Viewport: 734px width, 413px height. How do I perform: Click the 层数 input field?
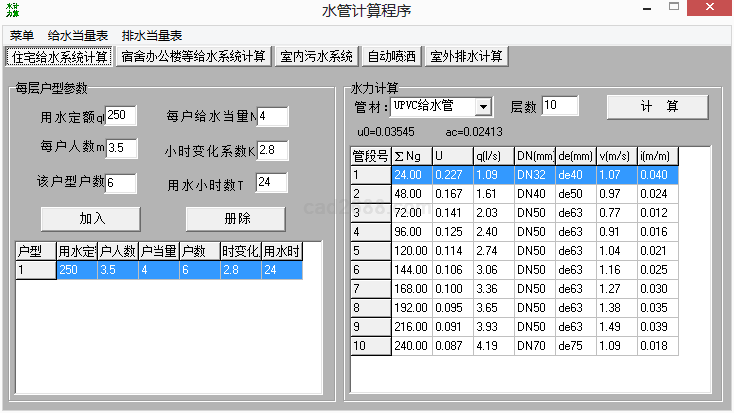(x=561, y=106)
